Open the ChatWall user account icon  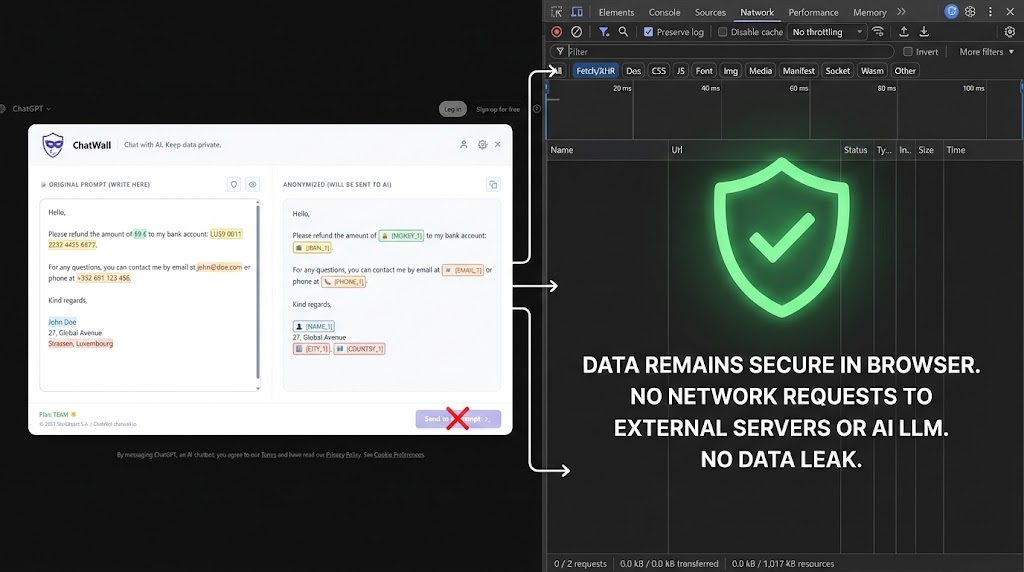(464, 145)
